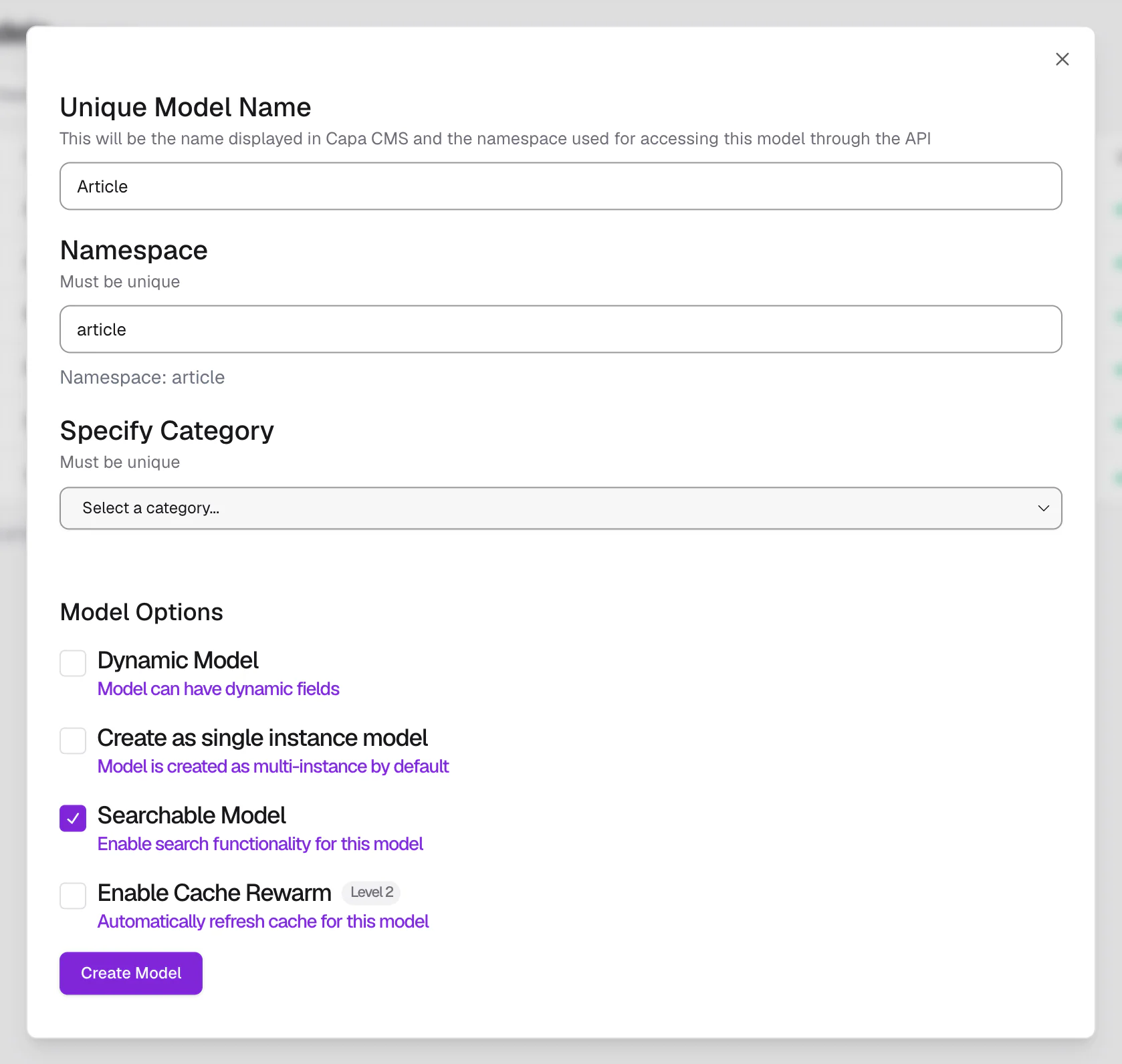Uncheck the Searchable Model checkbox
Viewport: 1122px width, 1064px height.
pos(73,818)
